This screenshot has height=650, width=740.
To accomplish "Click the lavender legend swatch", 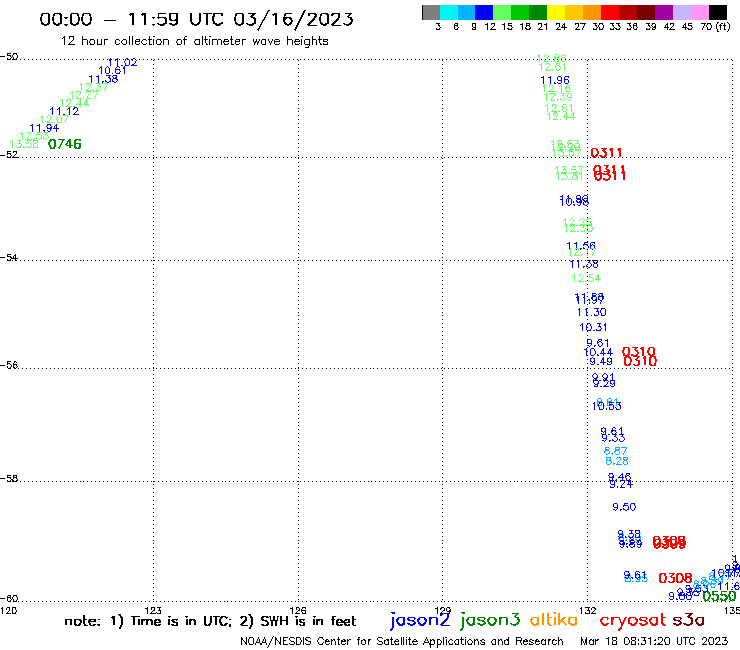I will (681, 12).
